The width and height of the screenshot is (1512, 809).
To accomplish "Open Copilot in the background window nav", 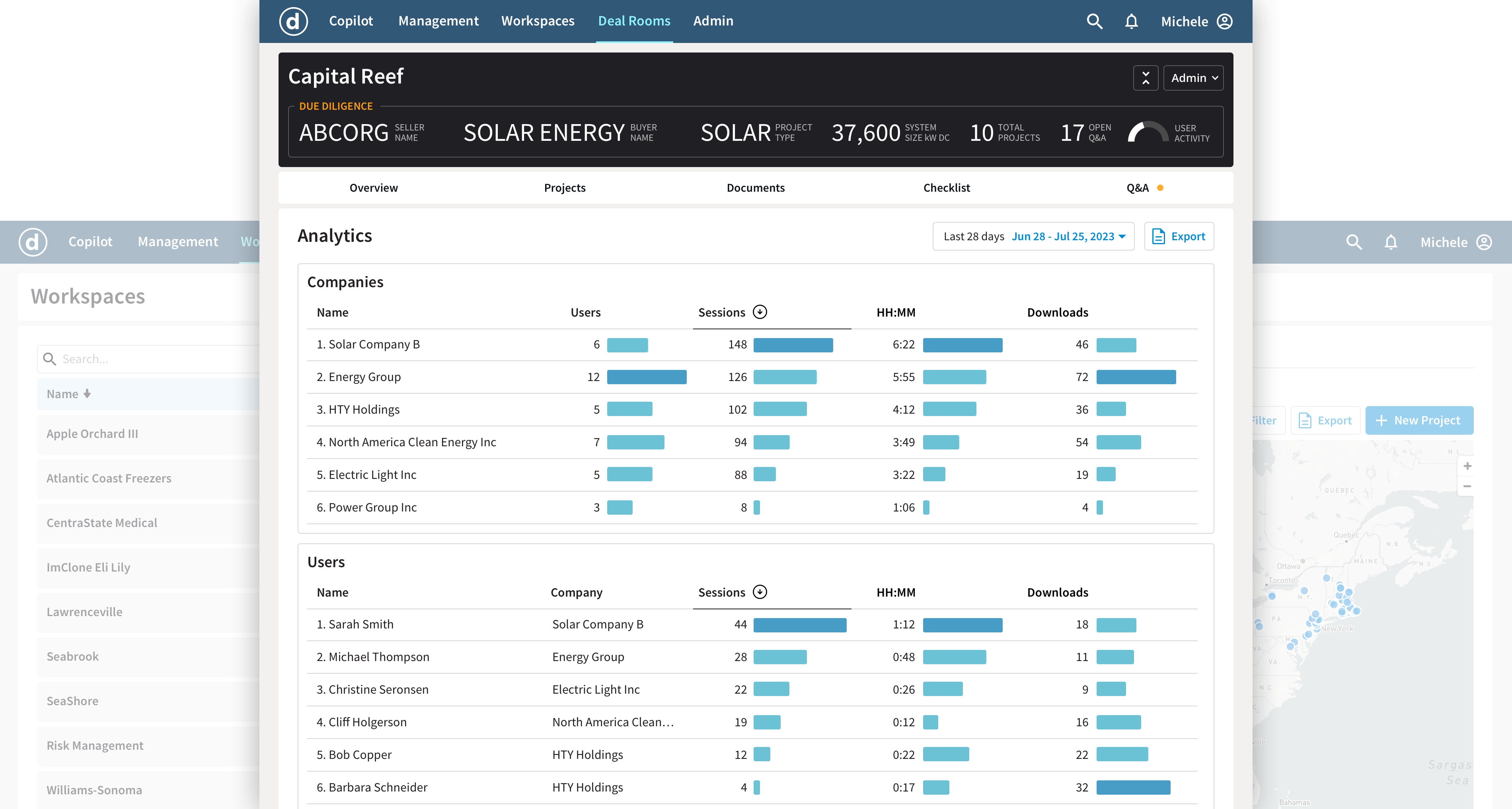I will [90, 242].
